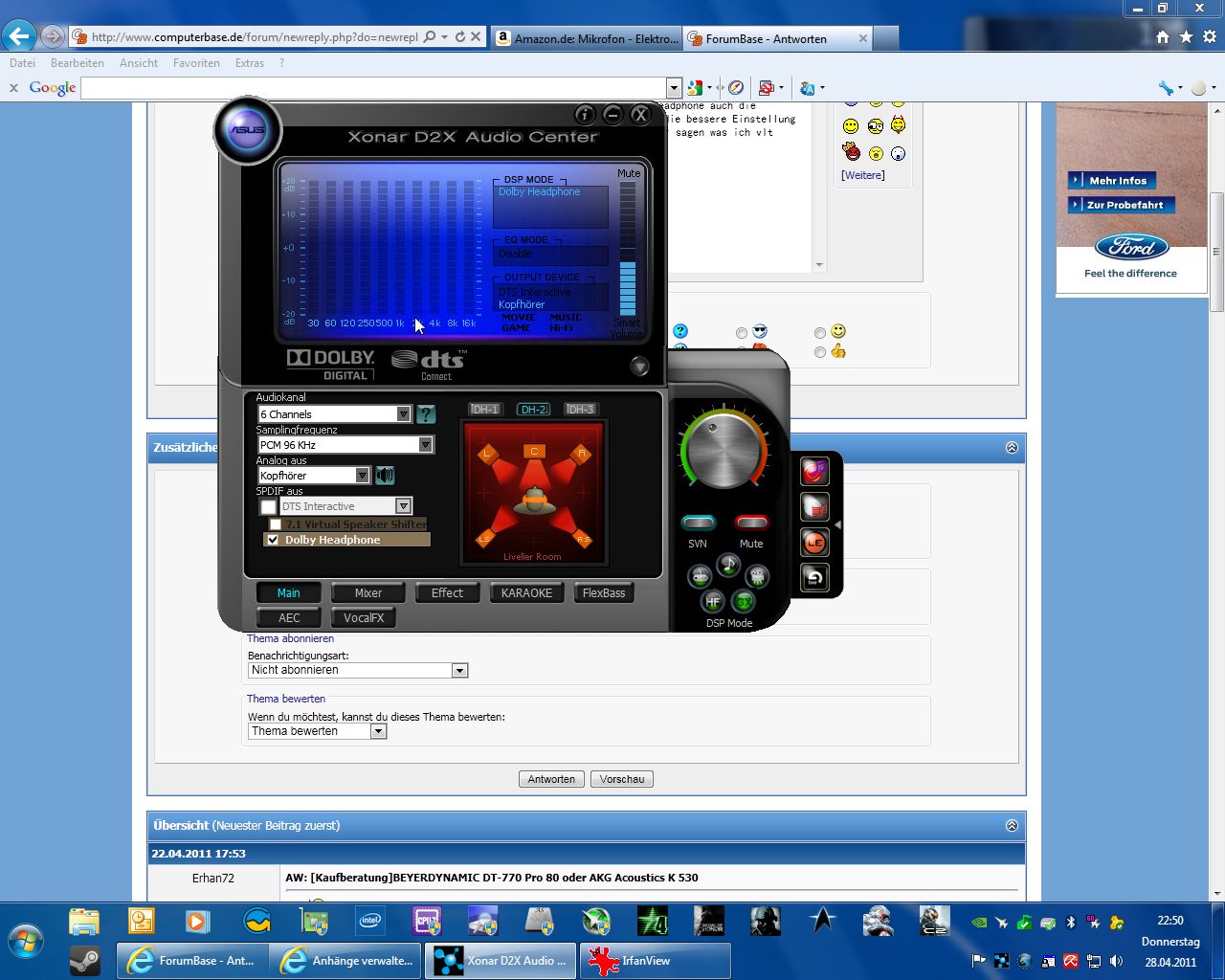Toggle the SPDIF aus checkbox

tap(268, 506)
